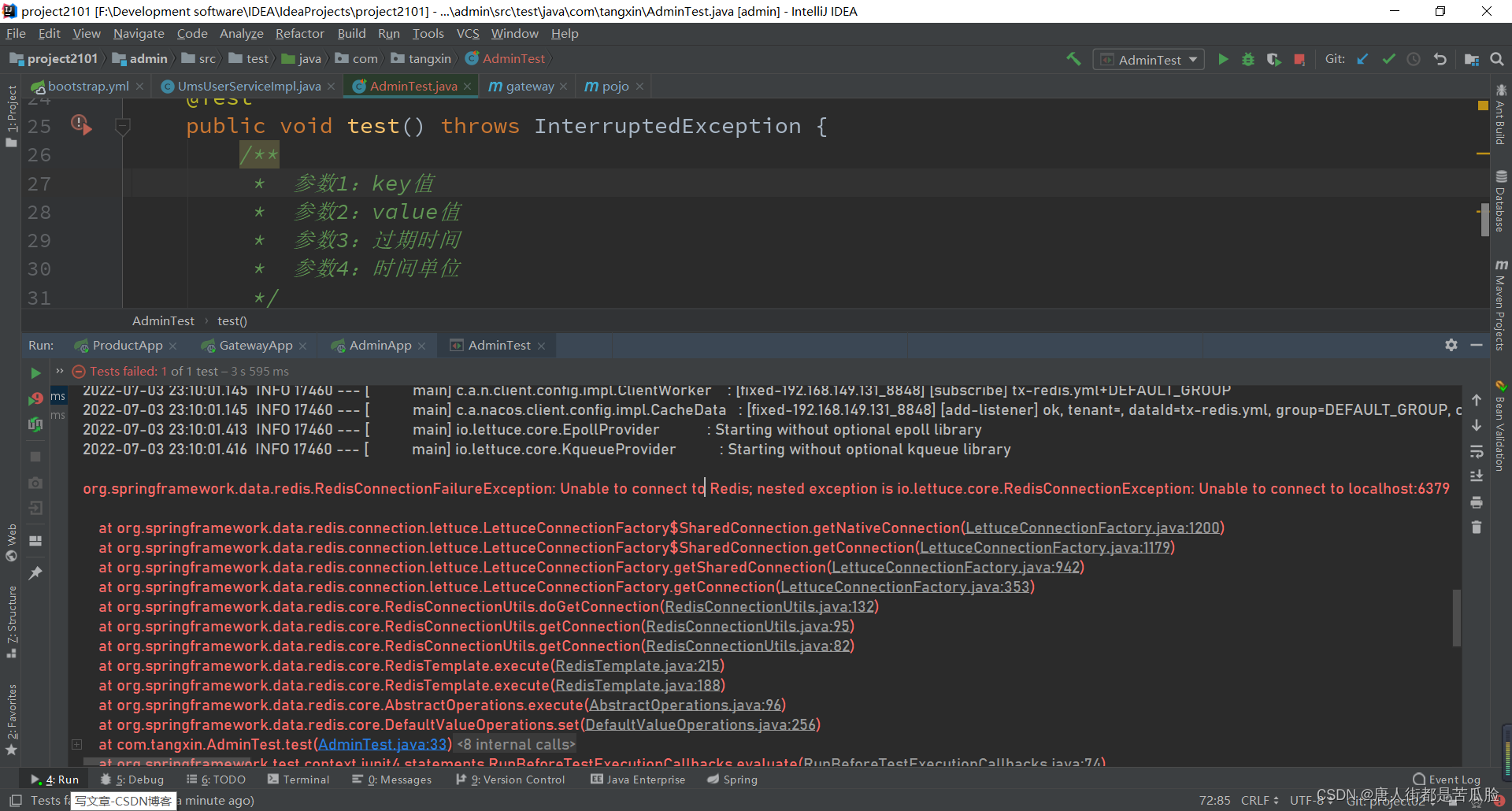Close the AdminApp run tab
This screenshot has width=1512, height=811.
[x=421, y=346]
